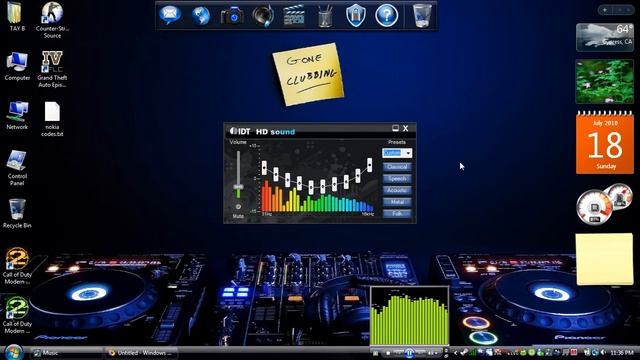This screenshot has width=640, height=360.
Task: Adjust the Volume slider in IDT HD sound
Action: 238,187
